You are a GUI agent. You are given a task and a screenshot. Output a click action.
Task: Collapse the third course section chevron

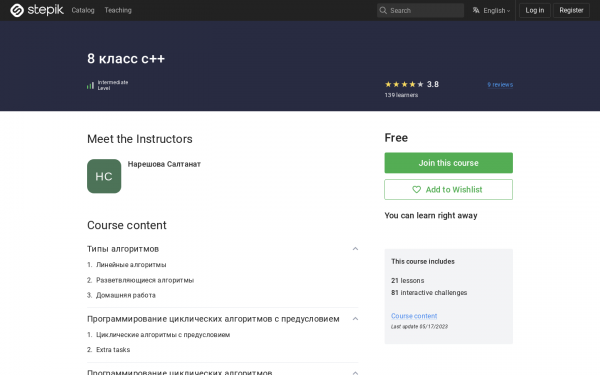tap(355, 372)
